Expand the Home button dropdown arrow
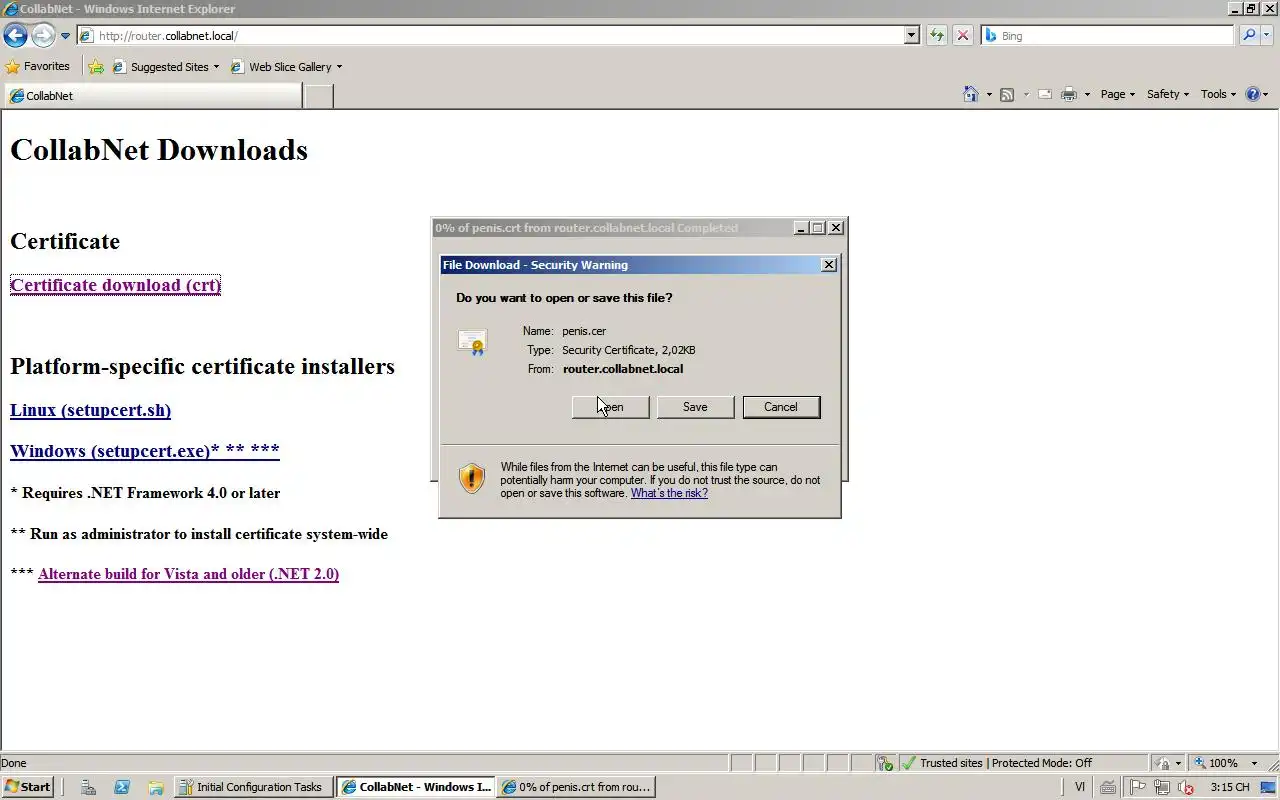Screen dimensions: 1280x800 (x=989, y=95)
